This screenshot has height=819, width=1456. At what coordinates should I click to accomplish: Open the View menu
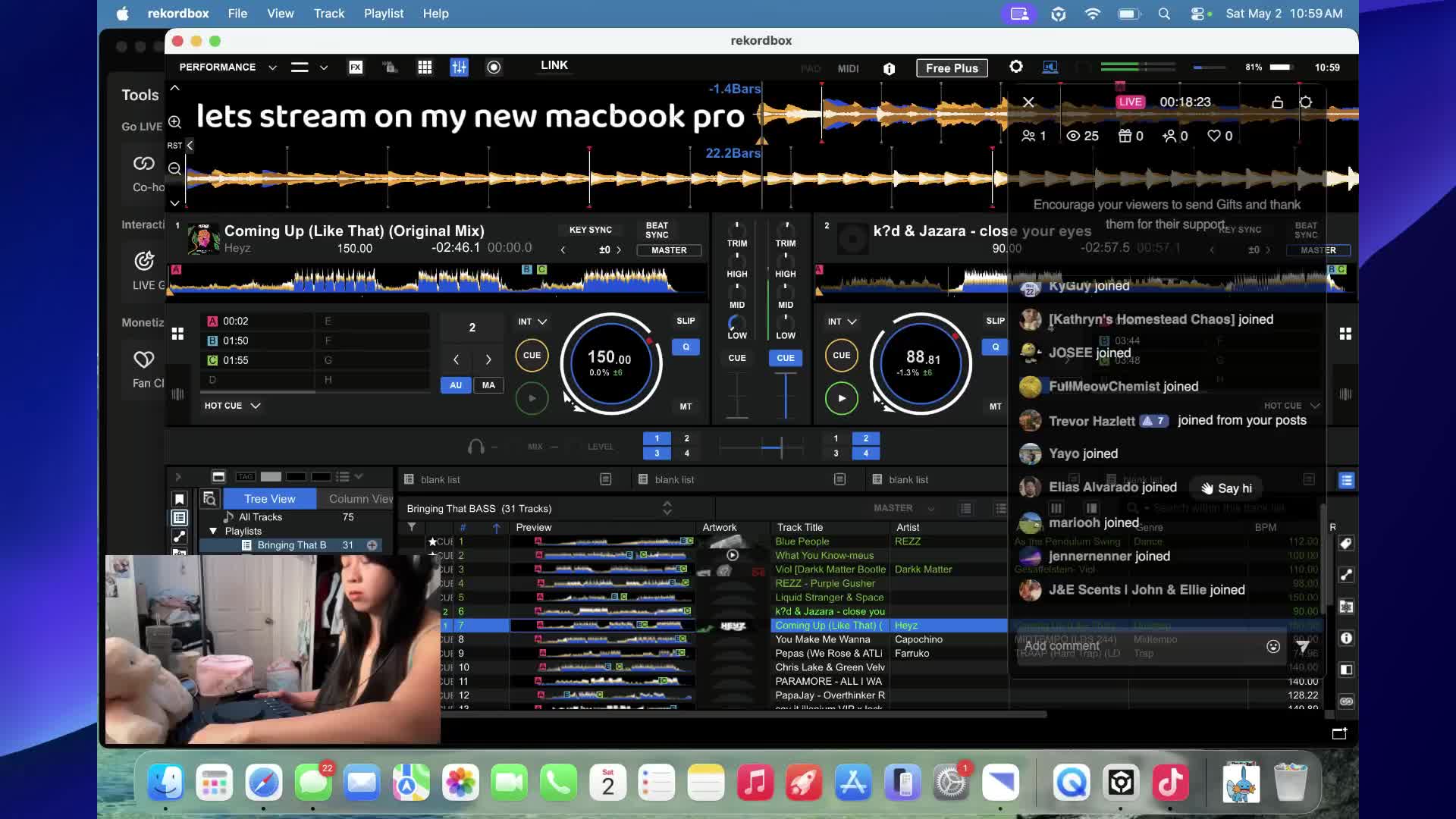(x=280, y=14)
